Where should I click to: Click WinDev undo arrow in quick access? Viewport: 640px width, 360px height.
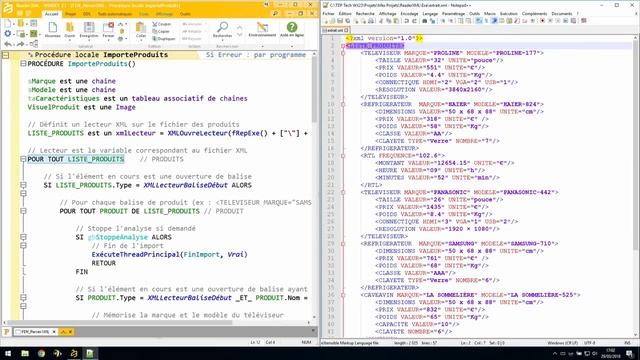(8, 44)
